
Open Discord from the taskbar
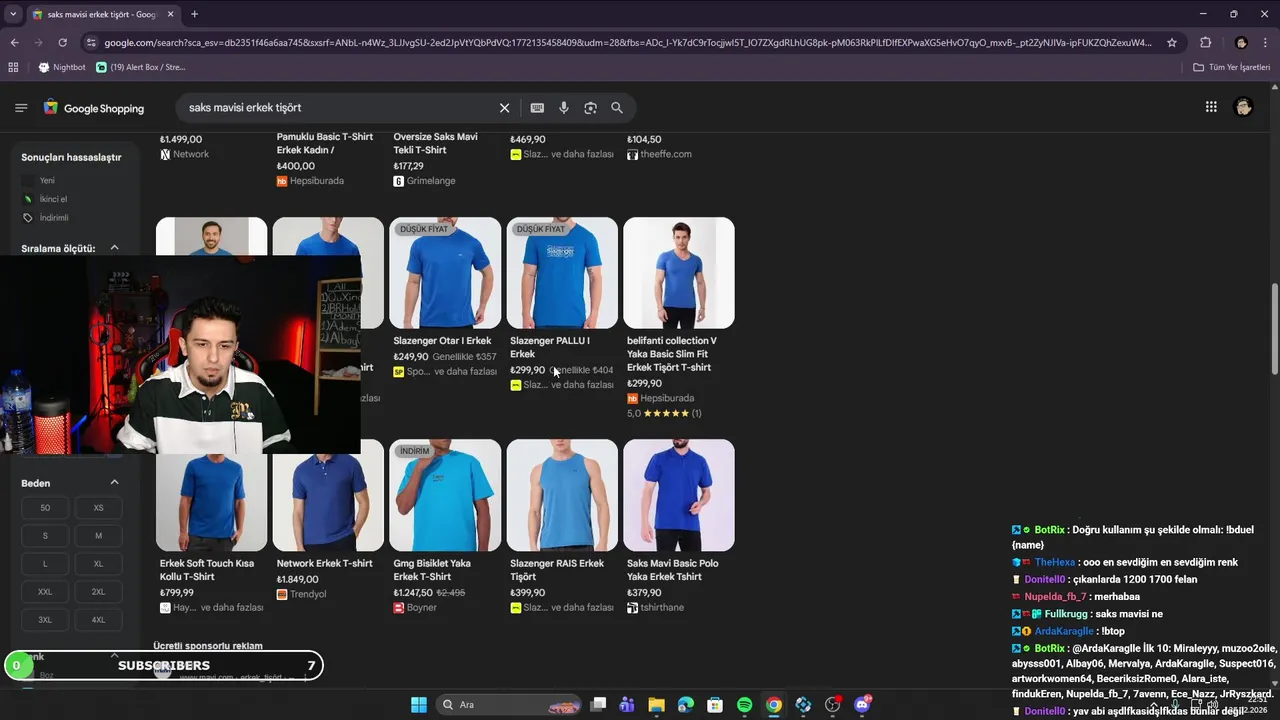(863, 705)
